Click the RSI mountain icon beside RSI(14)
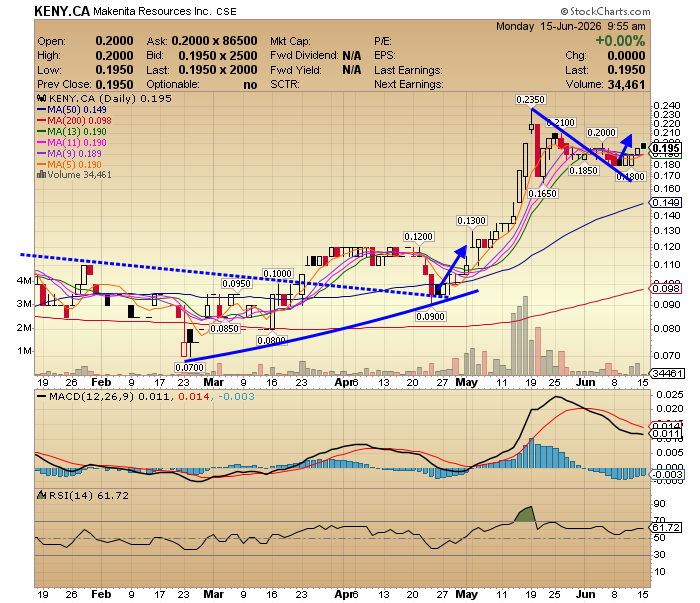700x603 pixels. 42,495
